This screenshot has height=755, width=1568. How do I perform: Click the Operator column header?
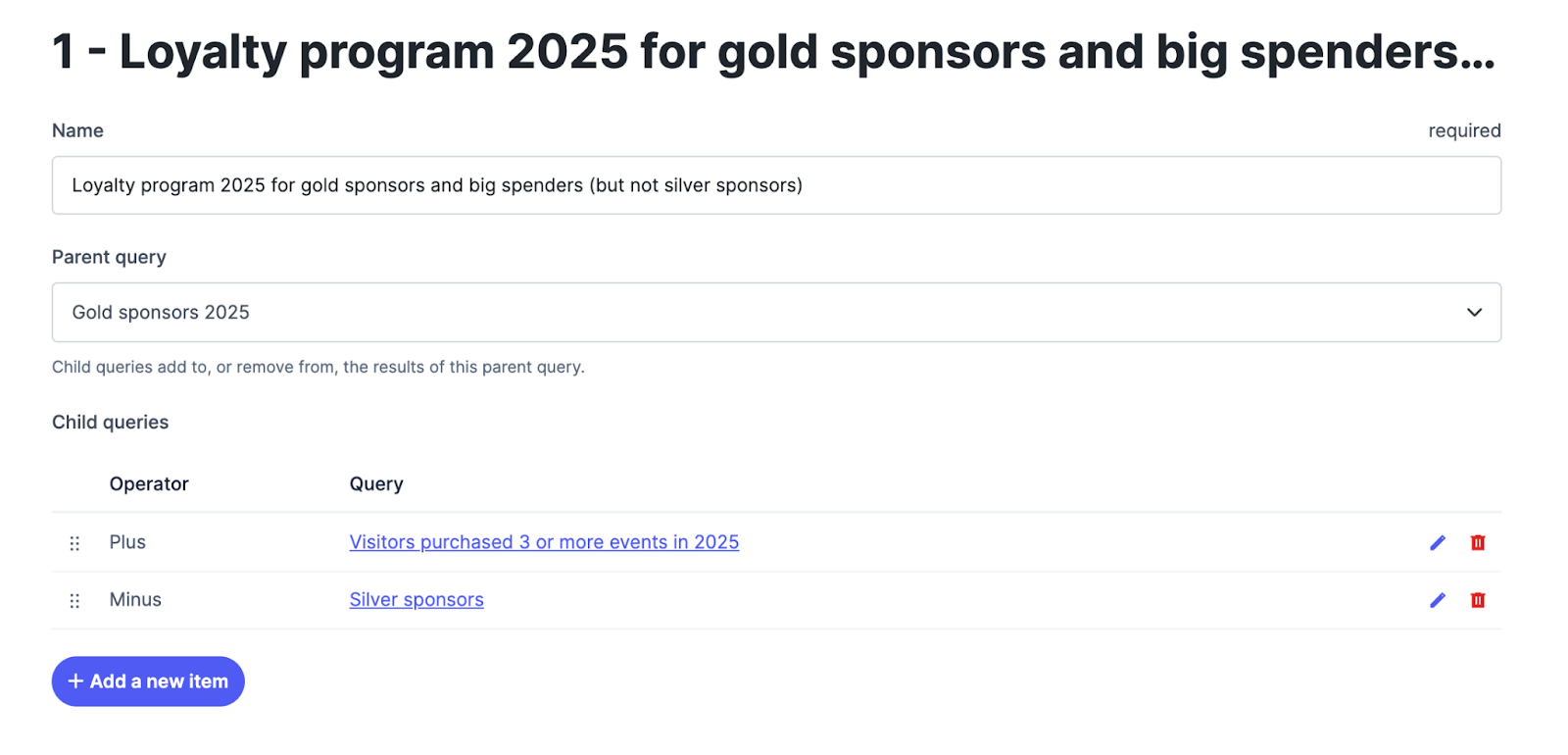(x=149, y=484)
